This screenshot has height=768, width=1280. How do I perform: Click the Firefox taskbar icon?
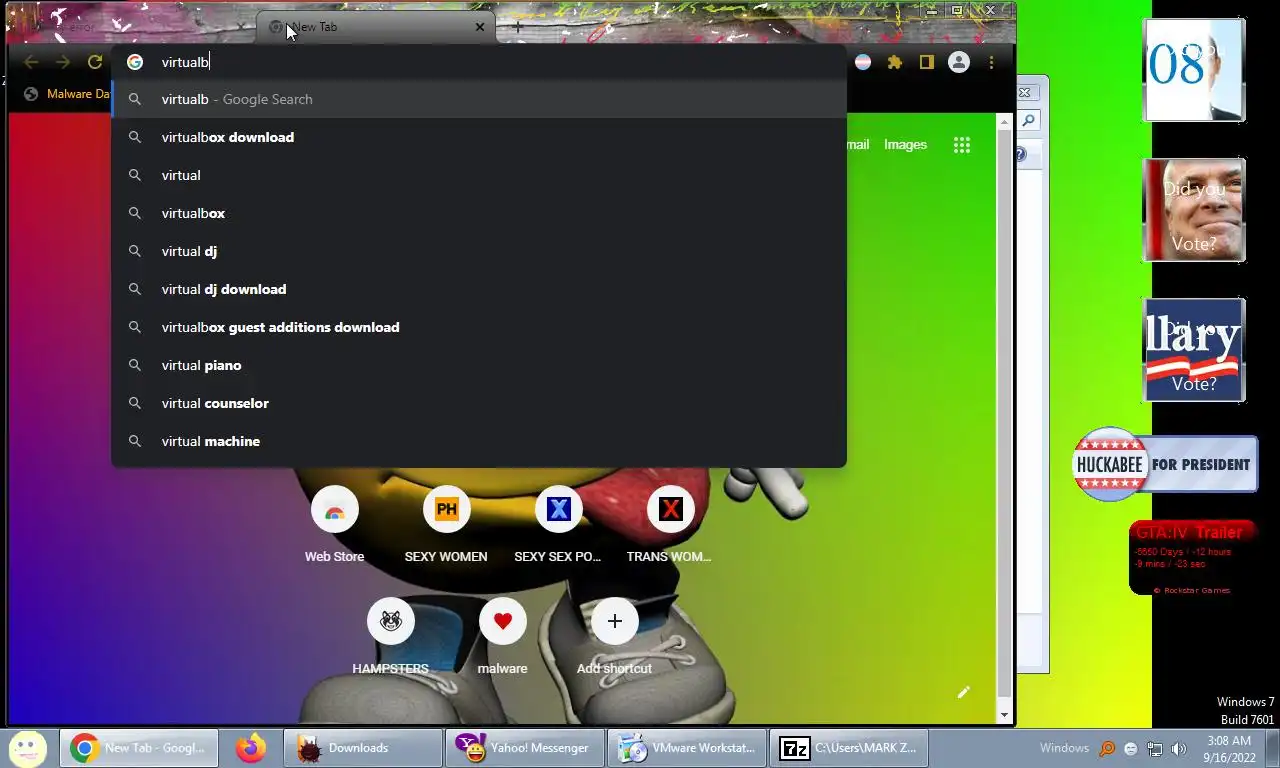251,747
